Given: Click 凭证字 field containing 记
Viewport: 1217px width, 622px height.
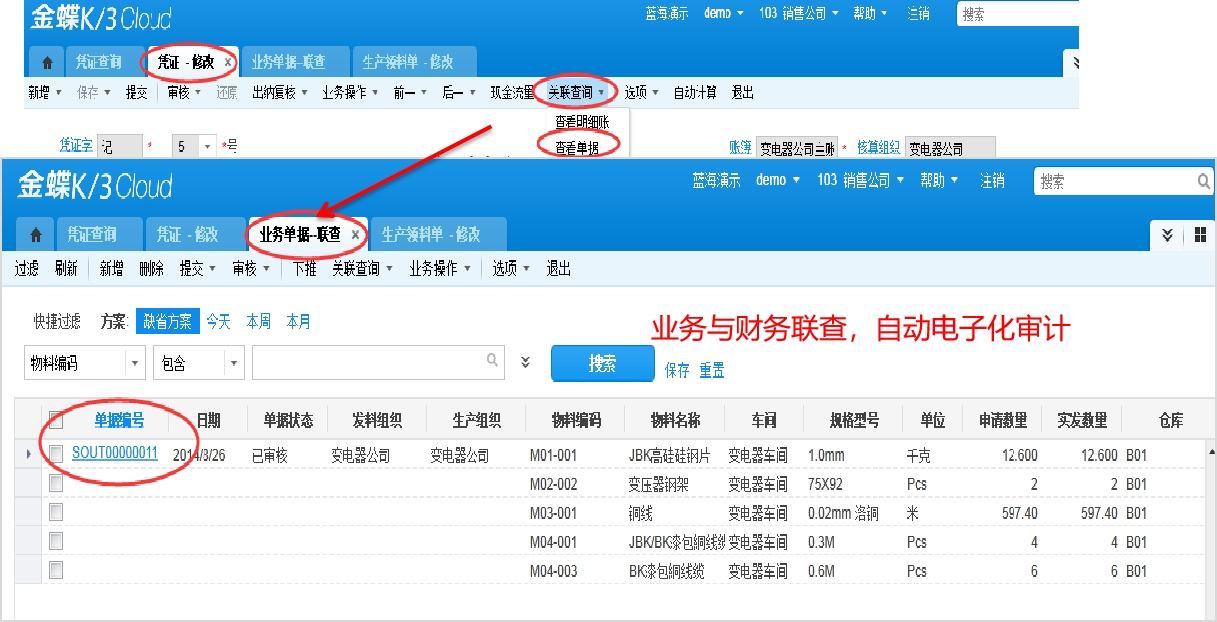Looking at the screenshot, I should click(x=120, y=146).
